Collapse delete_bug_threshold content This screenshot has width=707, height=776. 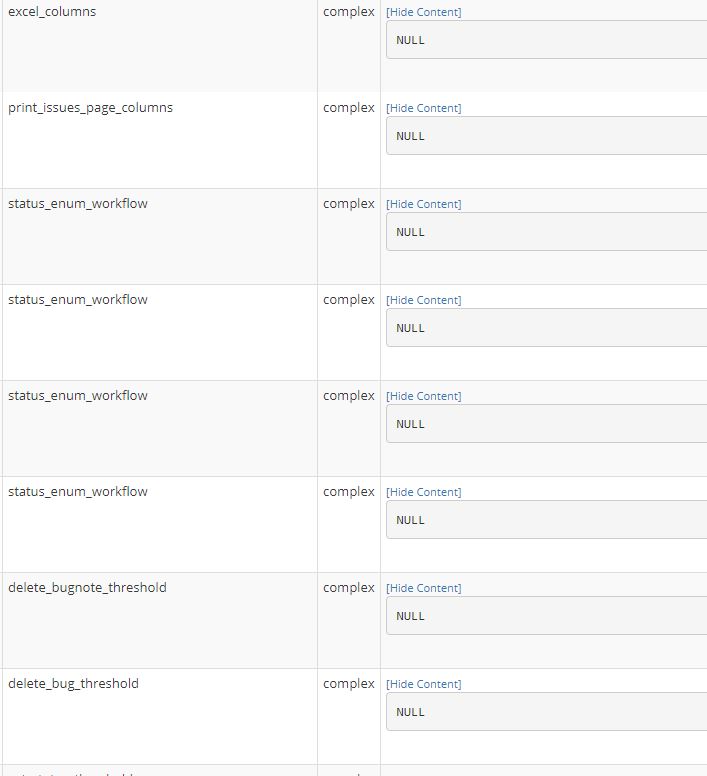424,684
